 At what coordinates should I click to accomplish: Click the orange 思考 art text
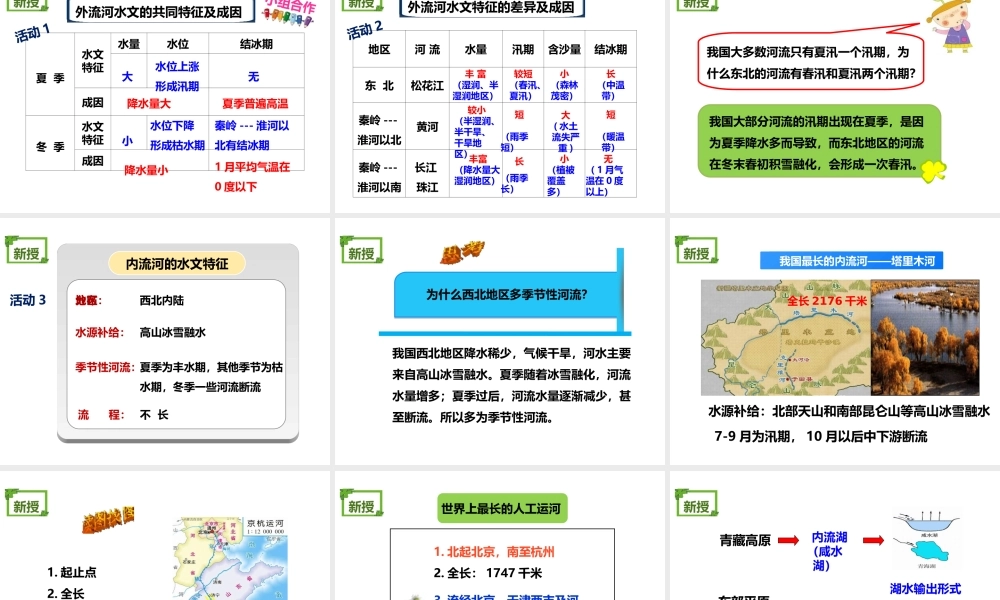(462, 252)
